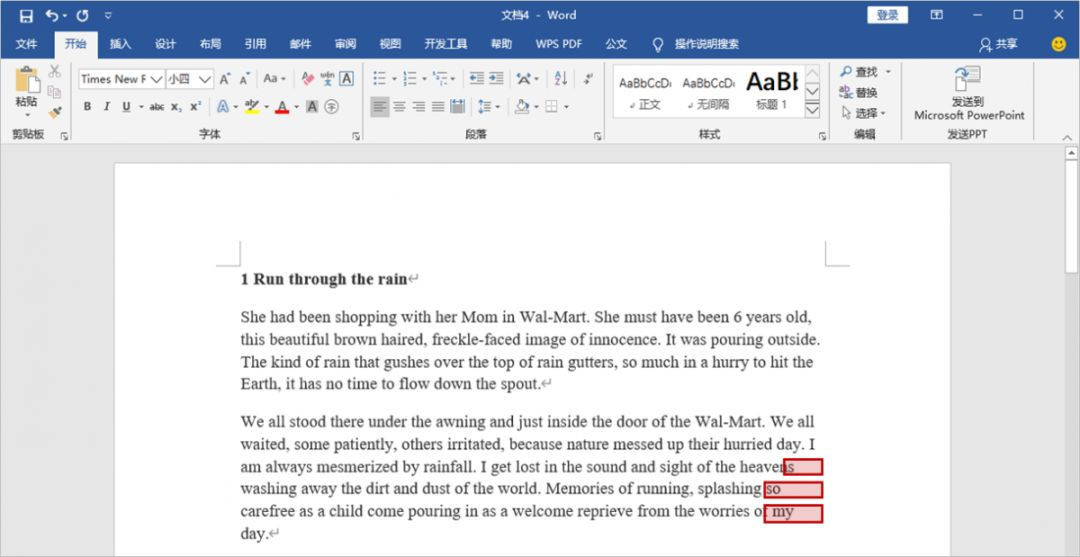Viewport: 1080px width, 557px height.
Task: Click the Save icon in title bar
Action: [x=26, y=15]
